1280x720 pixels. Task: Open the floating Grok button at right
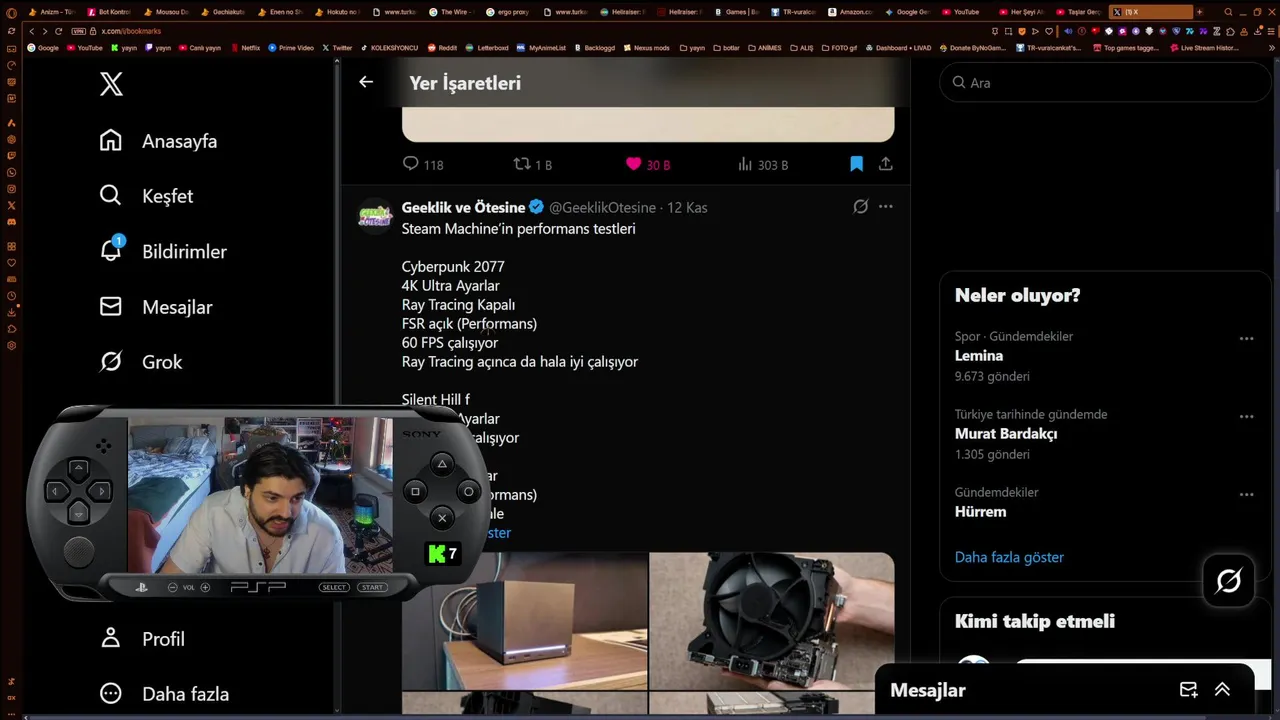pos(1228,581)
